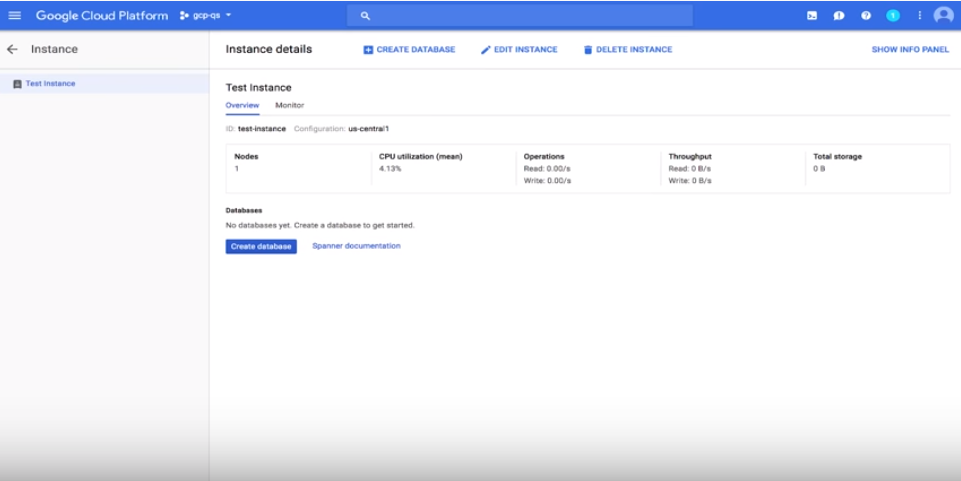Click the search bar input field

pos(520,15)
